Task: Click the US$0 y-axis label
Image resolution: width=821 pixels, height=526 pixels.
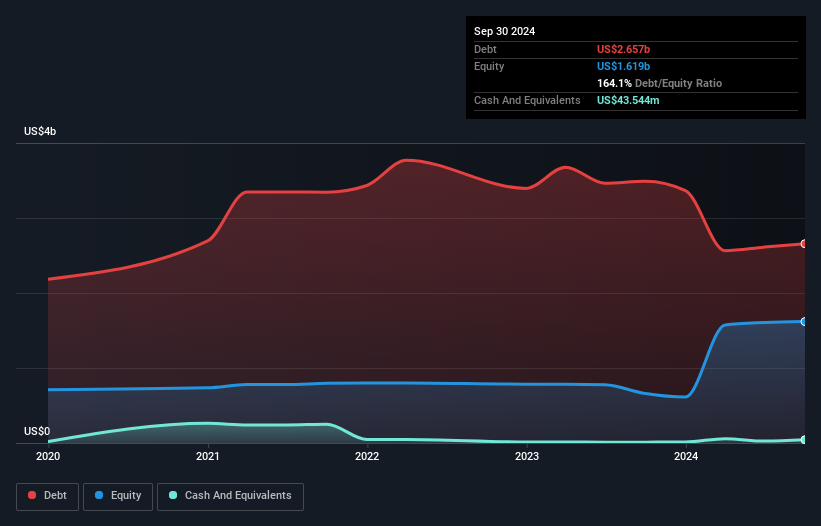Action: click(x=37, y=431)
